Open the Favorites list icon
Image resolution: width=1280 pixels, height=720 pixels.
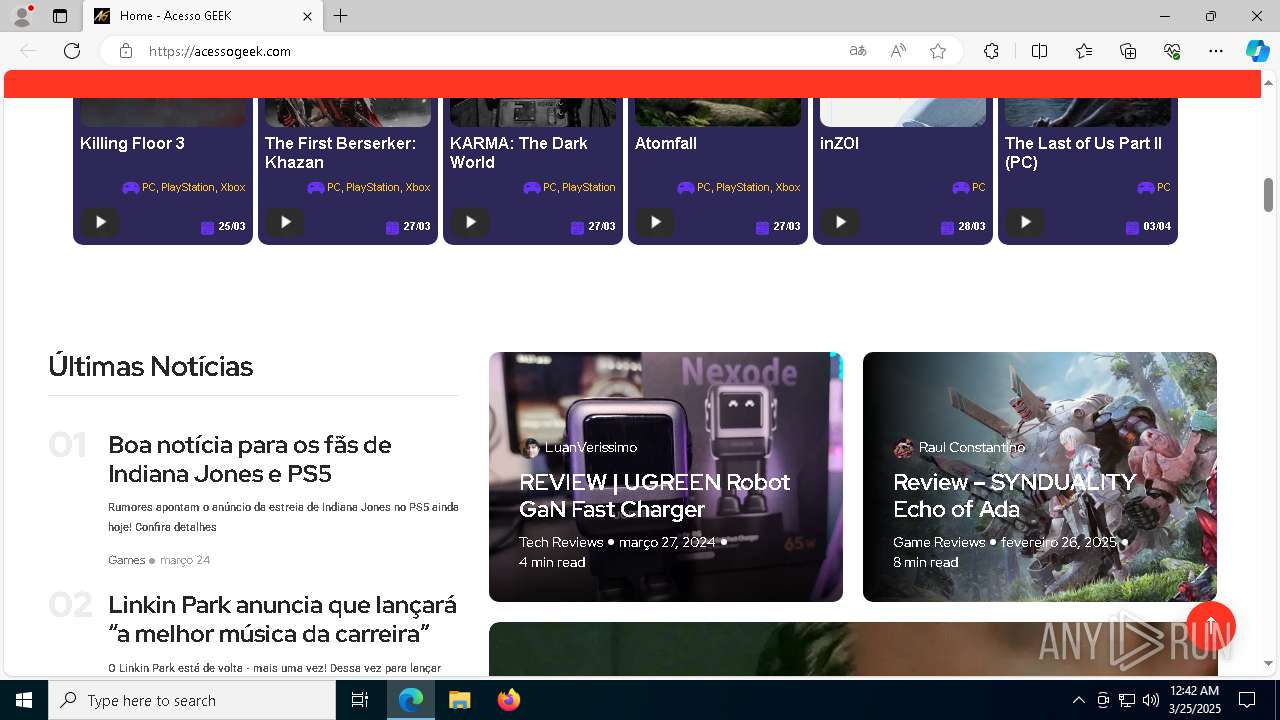[x=1084, y=51]
